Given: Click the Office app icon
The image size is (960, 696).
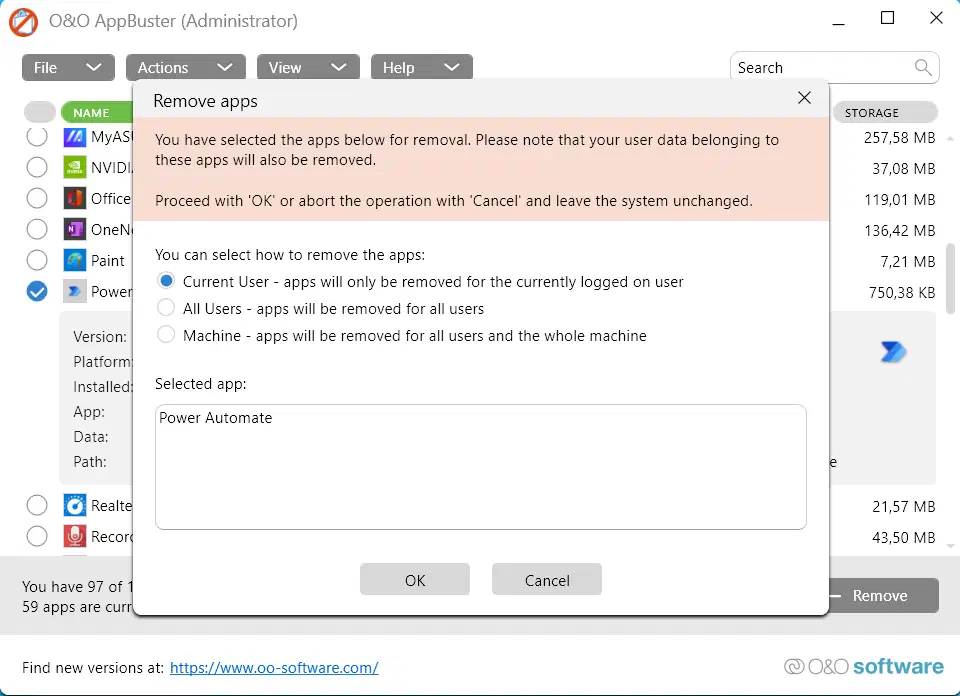Looking at the screenshot, I should pyautogui.click(x=75, y=198).
